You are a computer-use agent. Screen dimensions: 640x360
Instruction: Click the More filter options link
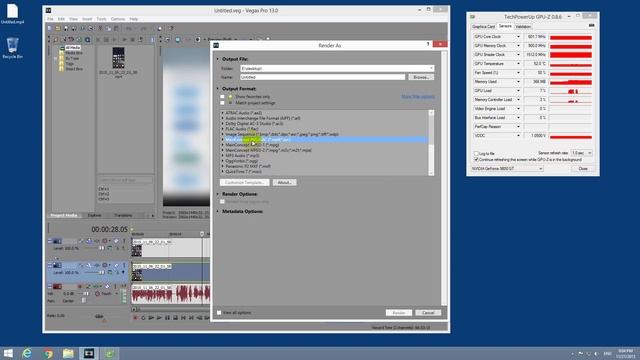(x=418, y=97)
